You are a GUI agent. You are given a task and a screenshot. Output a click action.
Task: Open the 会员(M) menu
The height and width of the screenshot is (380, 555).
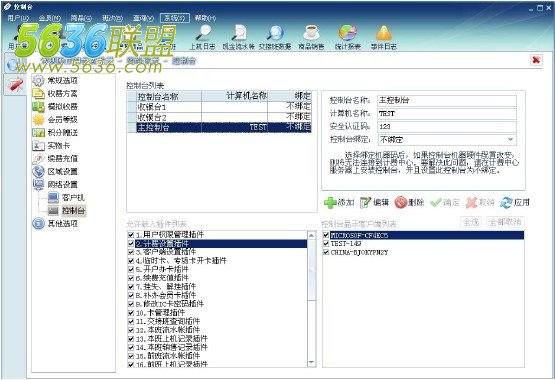click(x=50, y=18)
